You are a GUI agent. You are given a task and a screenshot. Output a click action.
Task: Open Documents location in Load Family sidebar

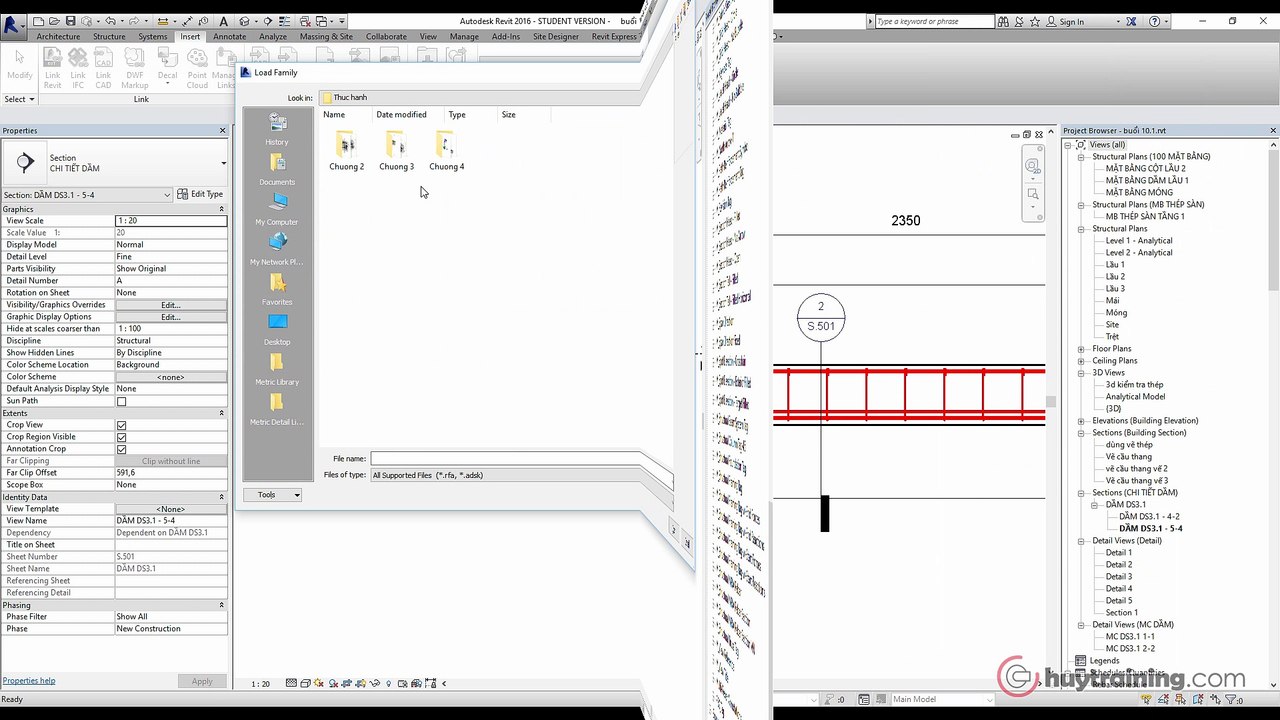(277, 170)
